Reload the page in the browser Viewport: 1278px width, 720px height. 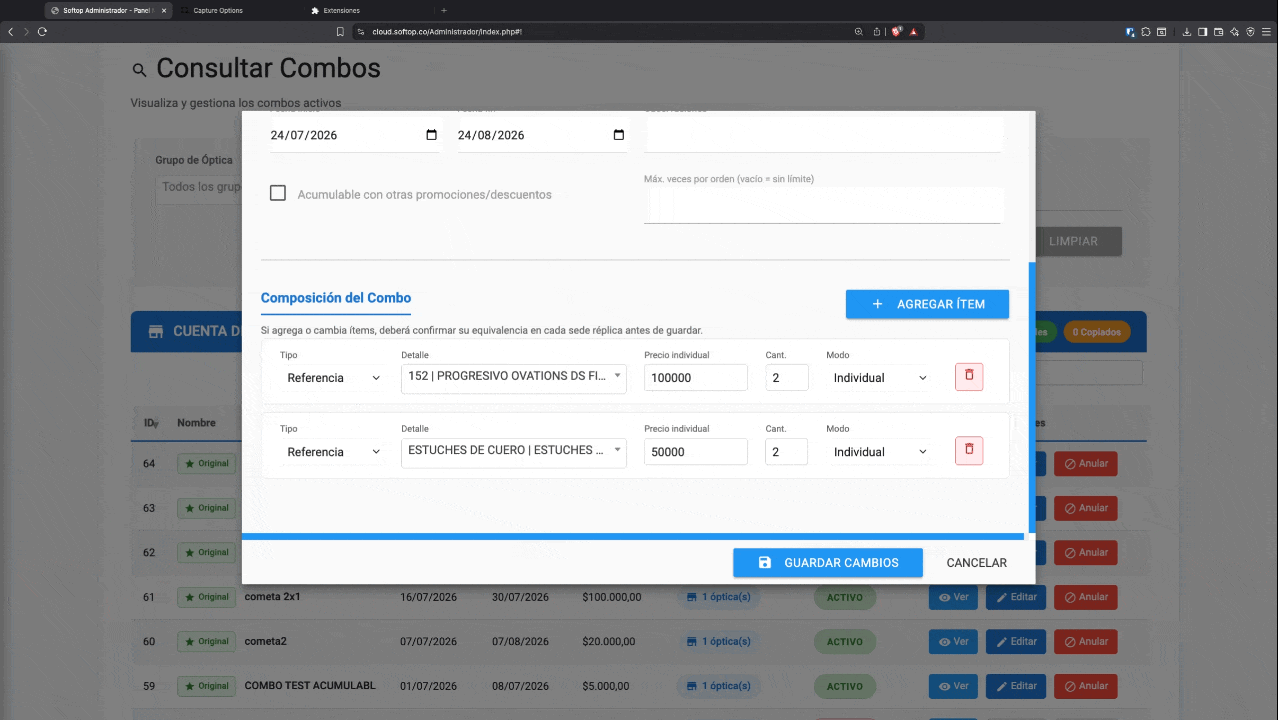42,32
